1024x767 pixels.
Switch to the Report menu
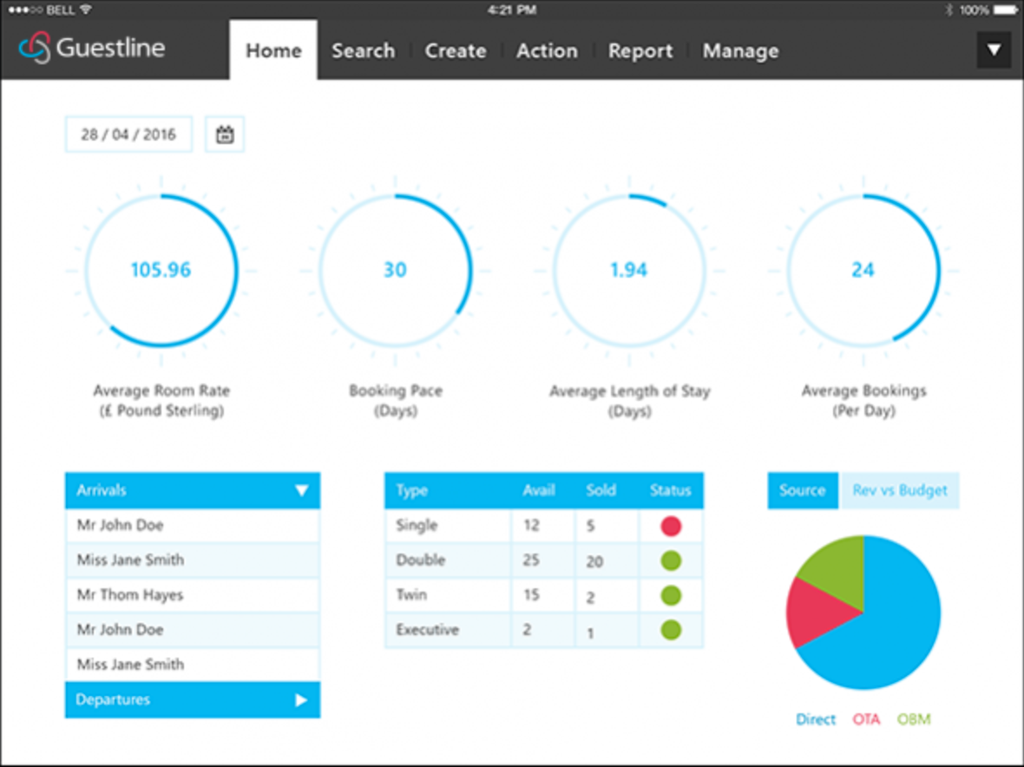(x=640, y=50)
